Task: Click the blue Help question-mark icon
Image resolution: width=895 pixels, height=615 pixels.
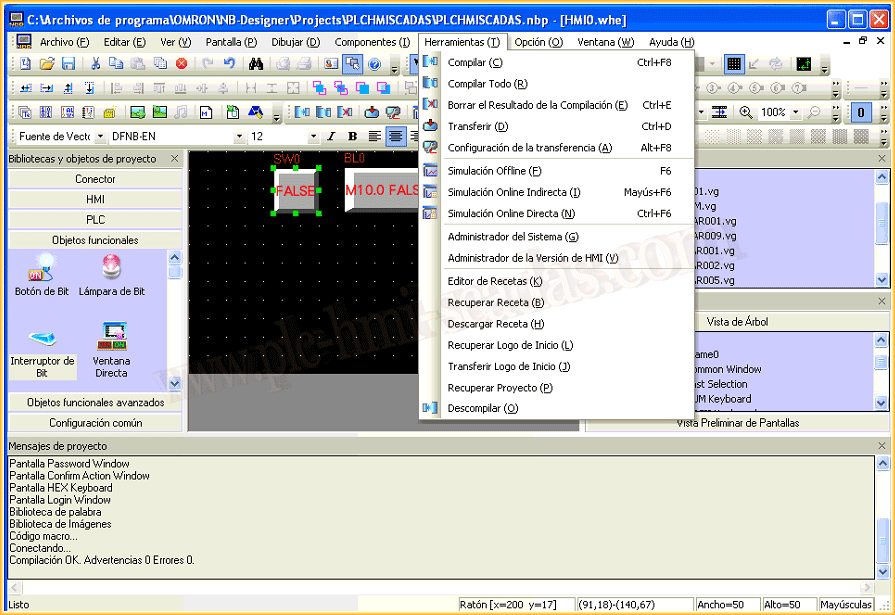Action: [374, 63]
